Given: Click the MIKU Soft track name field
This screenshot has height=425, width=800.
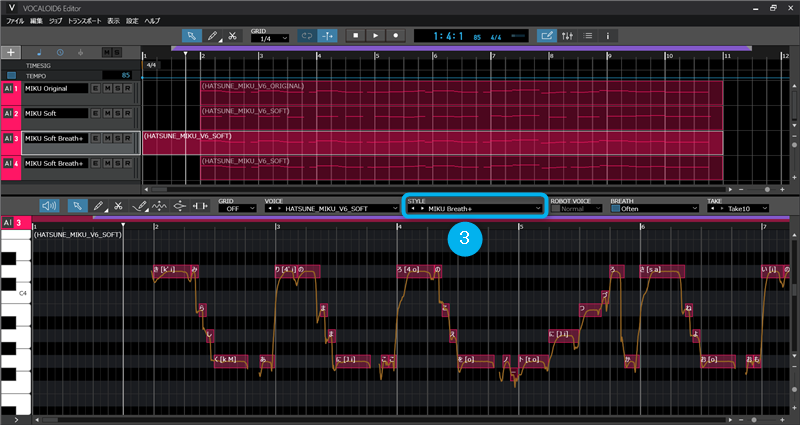Looking at the screenshot, I should pyautogui.click(x=56, y=113).
